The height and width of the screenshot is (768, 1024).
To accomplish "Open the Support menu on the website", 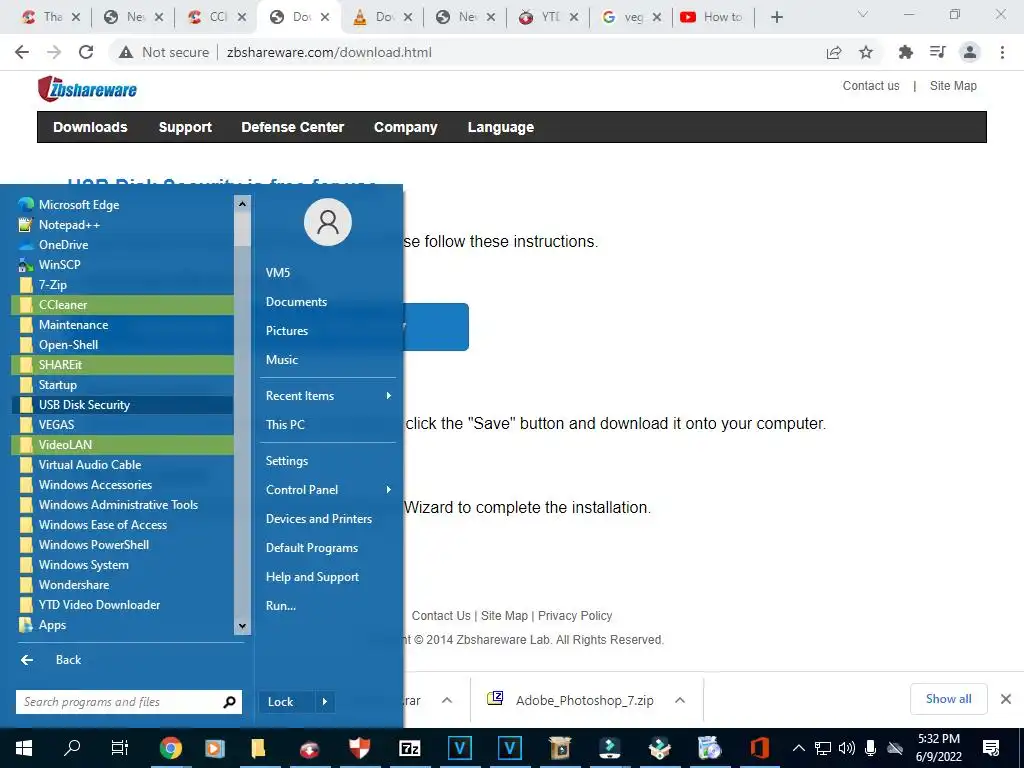I will 185,127.
